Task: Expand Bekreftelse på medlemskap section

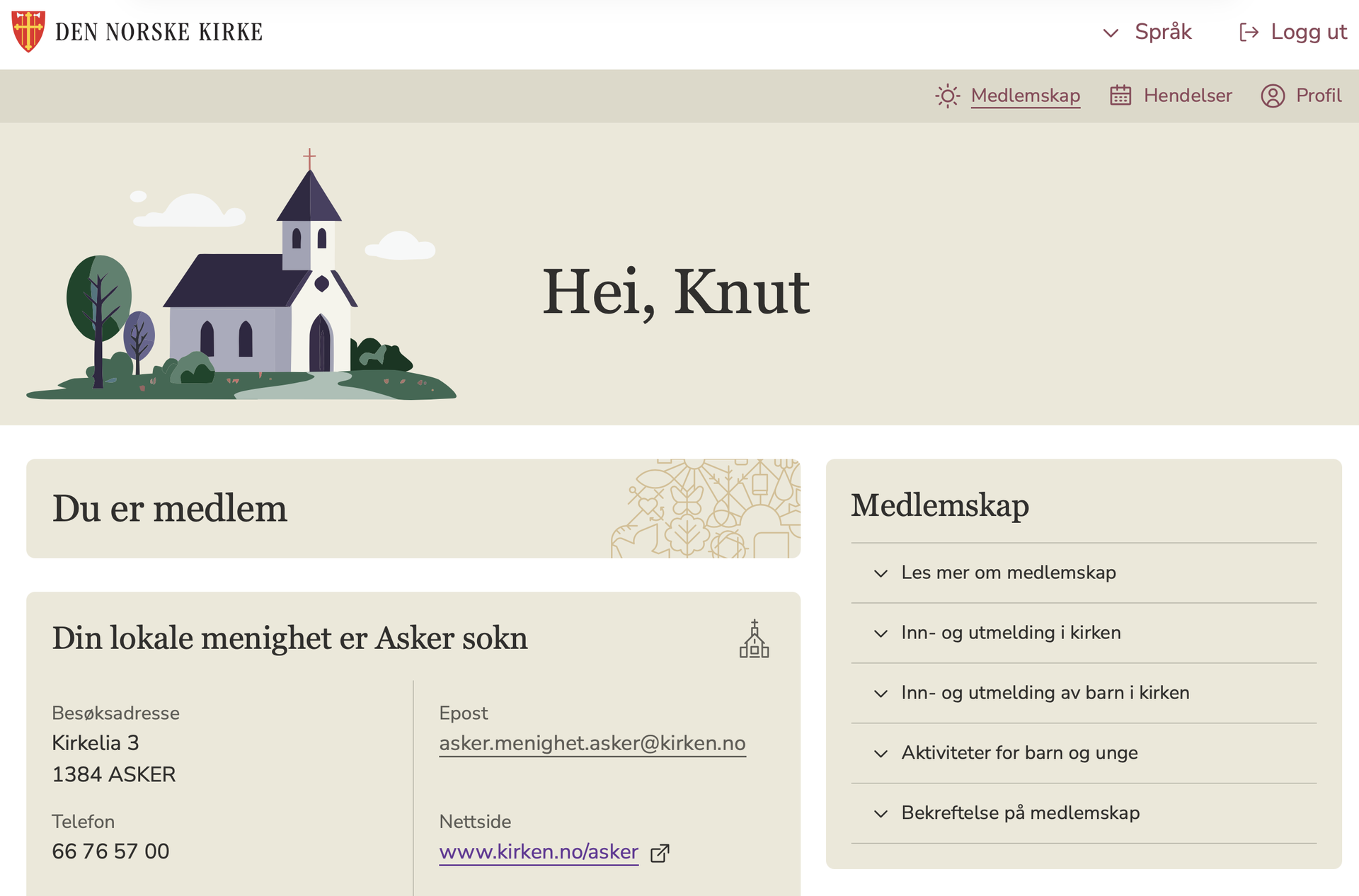Action: point(1019,813)
